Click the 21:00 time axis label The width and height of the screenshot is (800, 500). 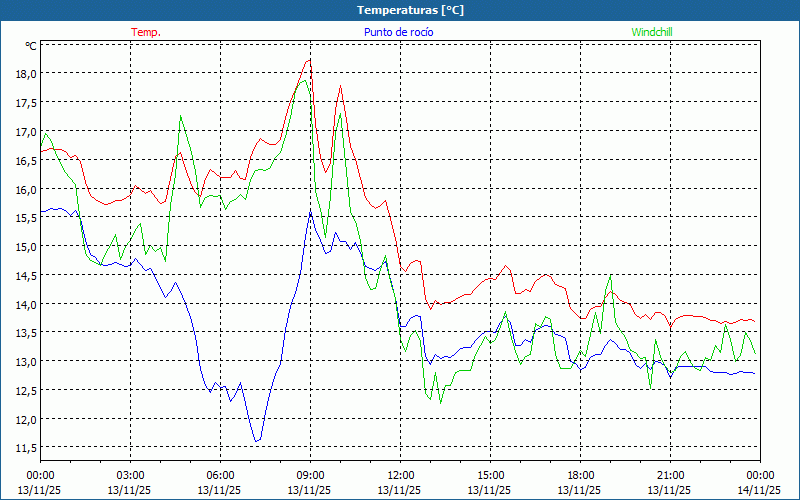click(670, 475)
